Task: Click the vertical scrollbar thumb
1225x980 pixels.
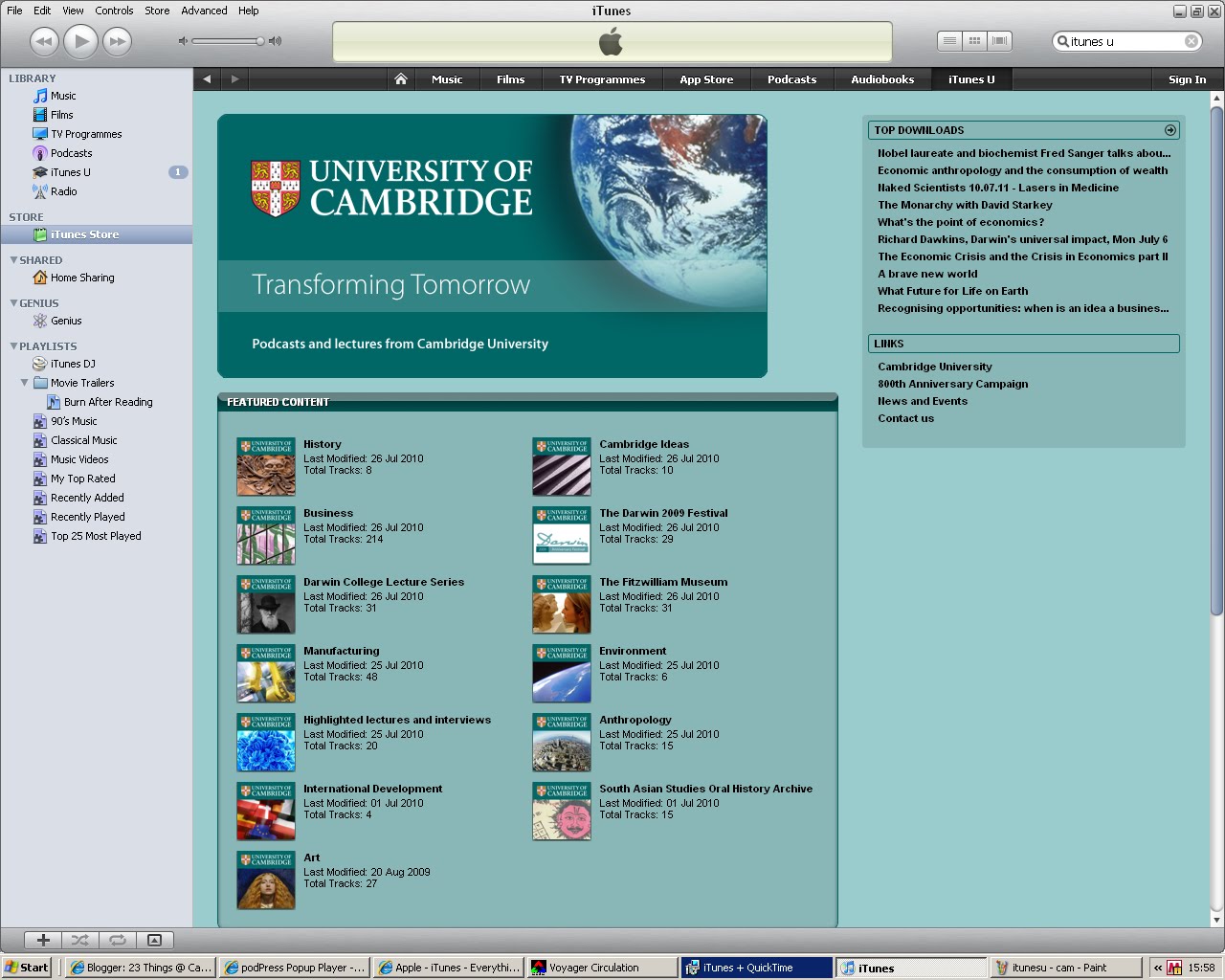Action: coord(1216,362)
